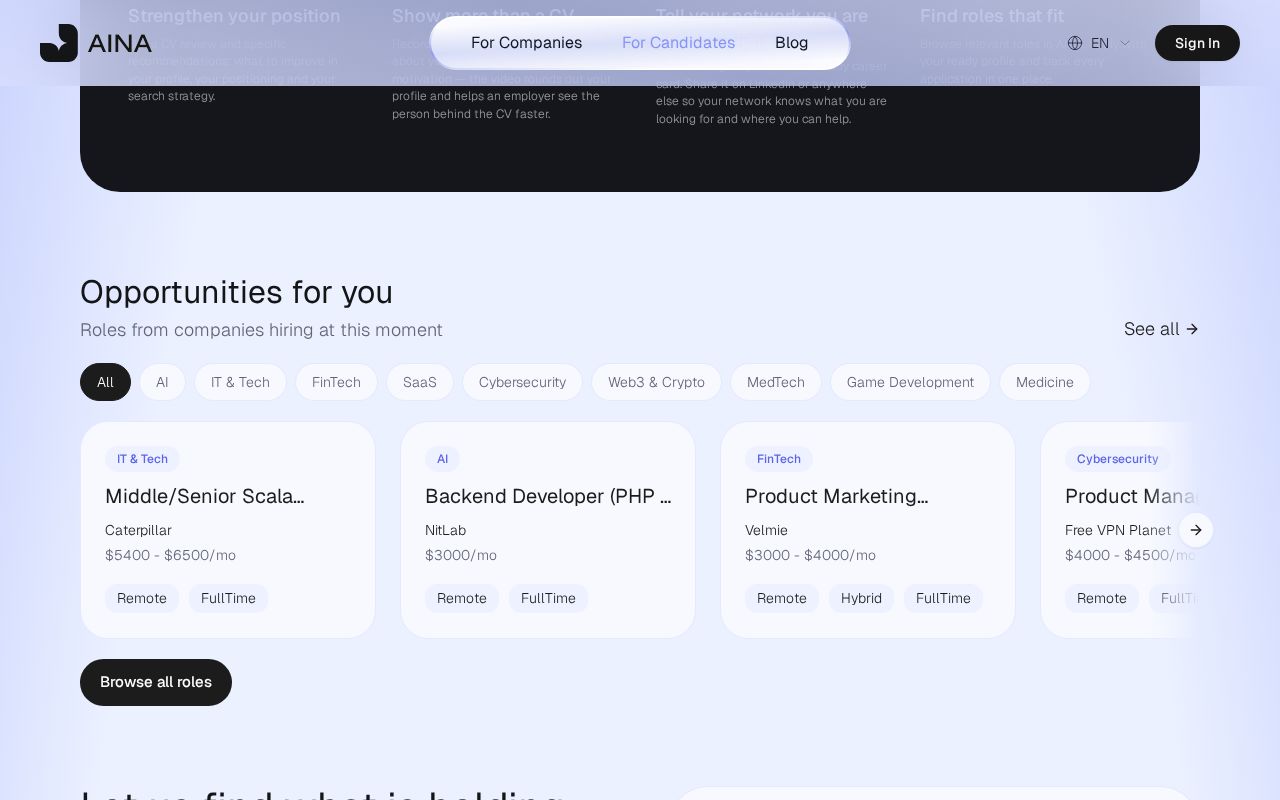Click the Cybersecurity badge on the card
Viewport: 1280px width, 800px height.
(1117, 459)
